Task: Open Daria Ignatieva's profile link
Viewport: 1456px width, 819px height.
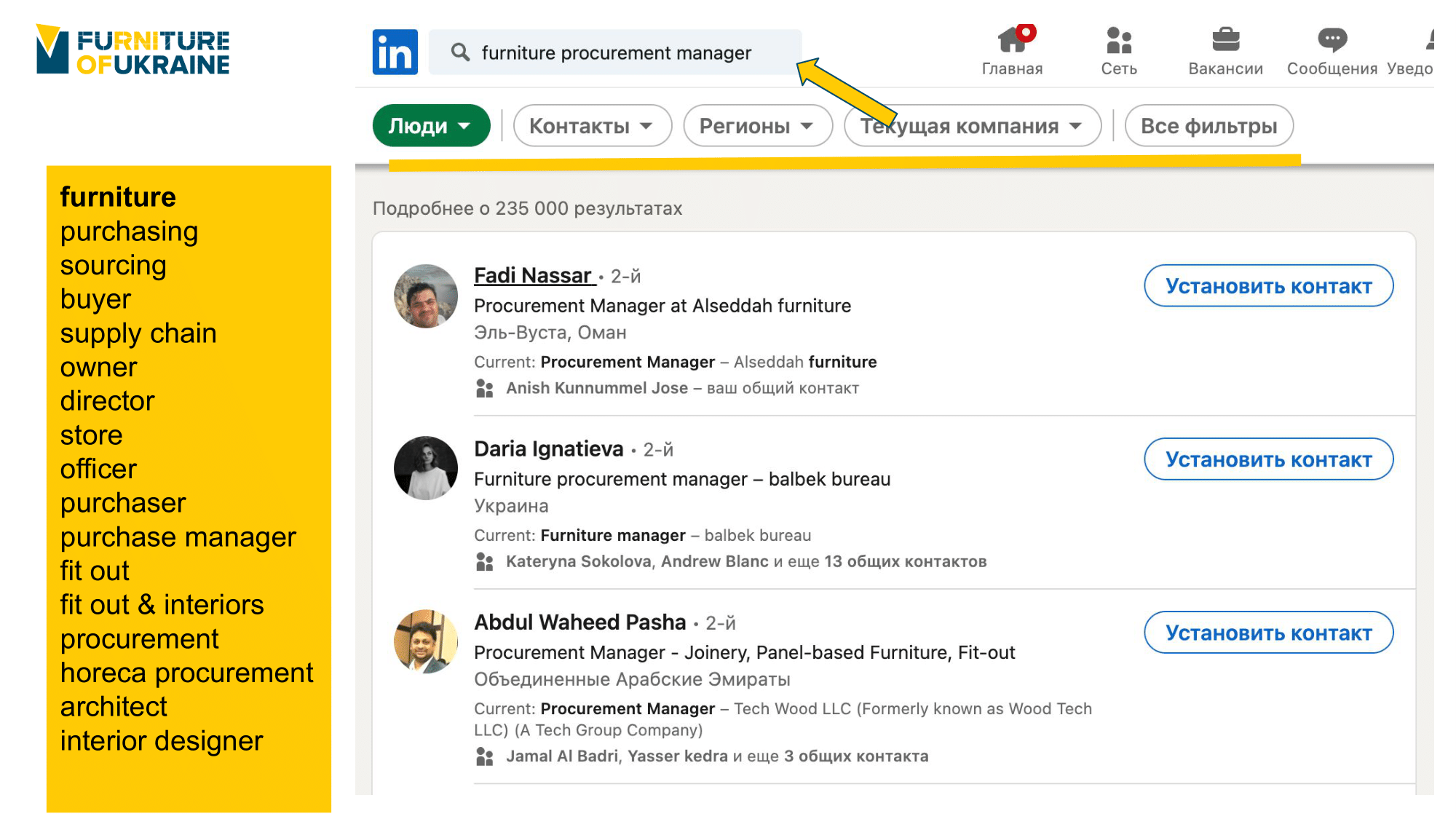Action: point(549,448)
